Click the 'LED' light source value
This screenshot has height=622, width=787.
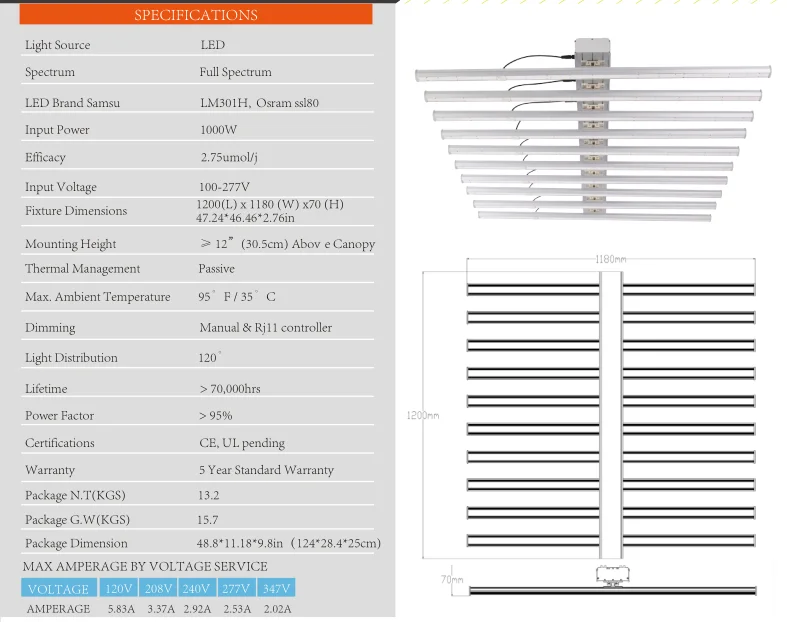coord(213,45)
